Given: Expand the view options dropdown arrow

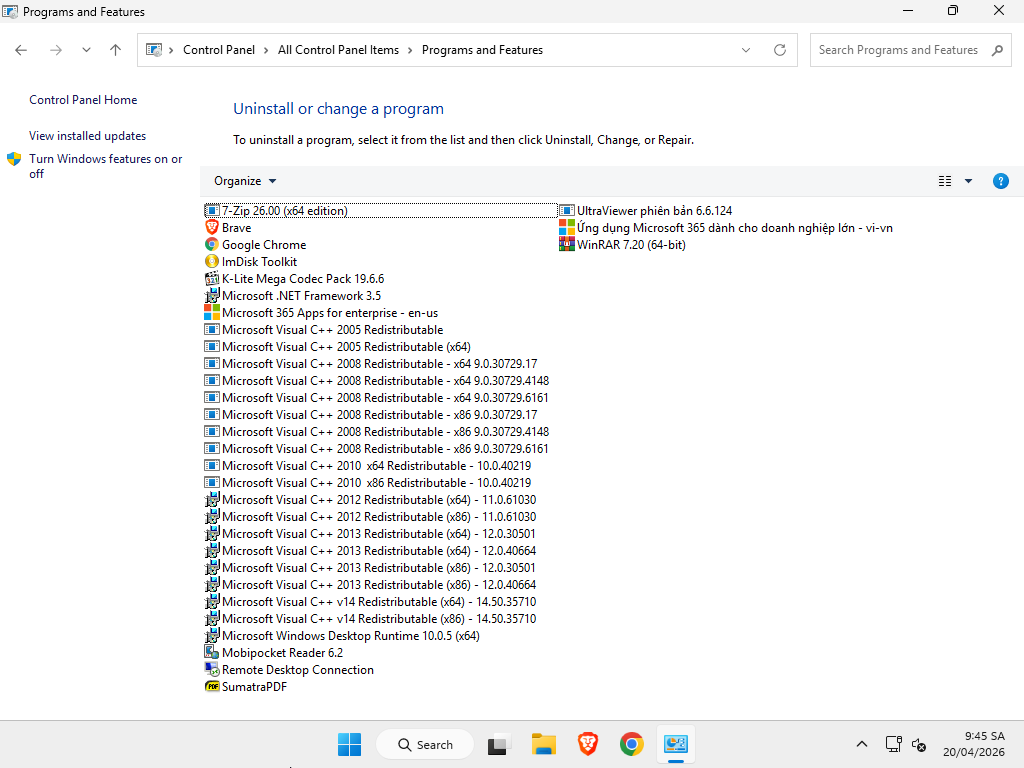Looking at the screenshot, I should [968, 181].
